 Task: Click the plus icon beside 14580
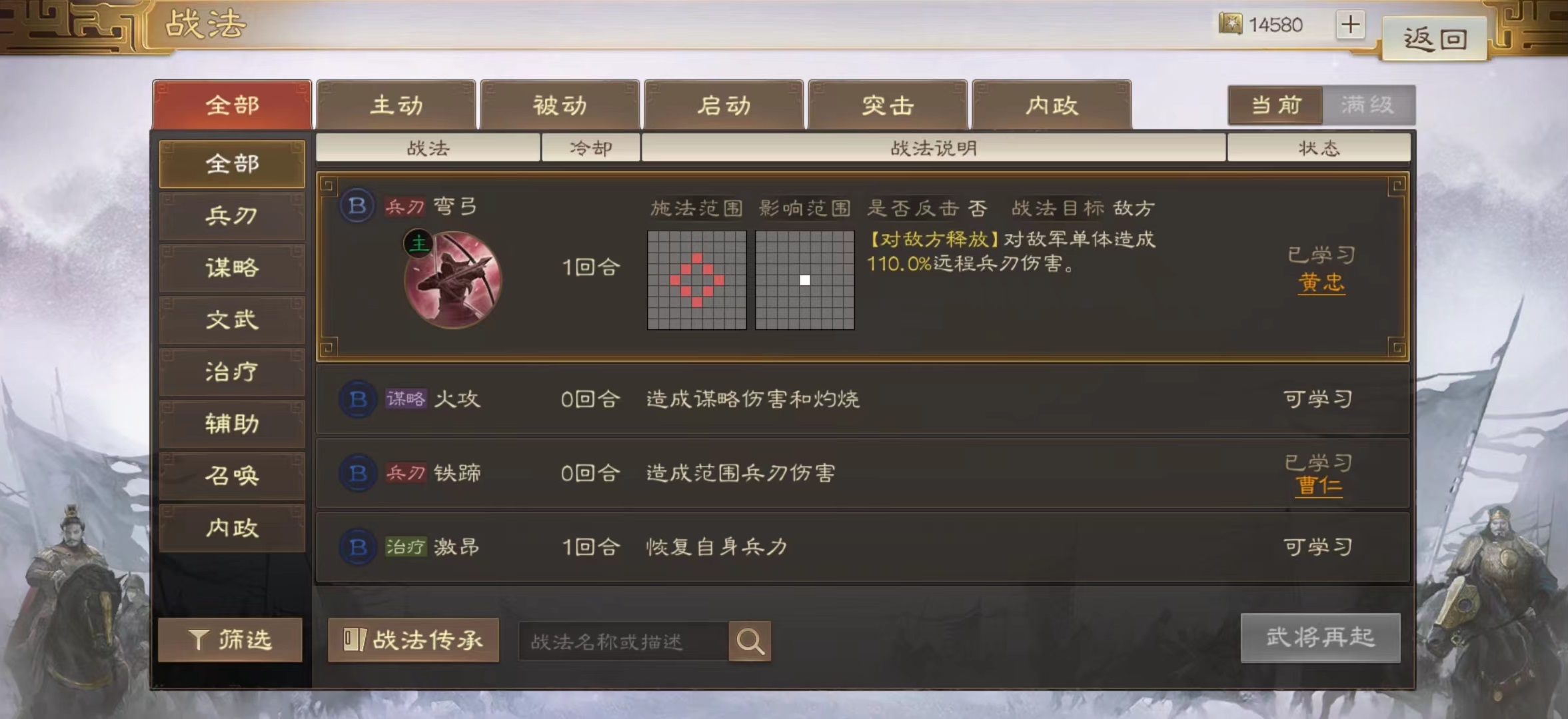[x=1350, y=25]
